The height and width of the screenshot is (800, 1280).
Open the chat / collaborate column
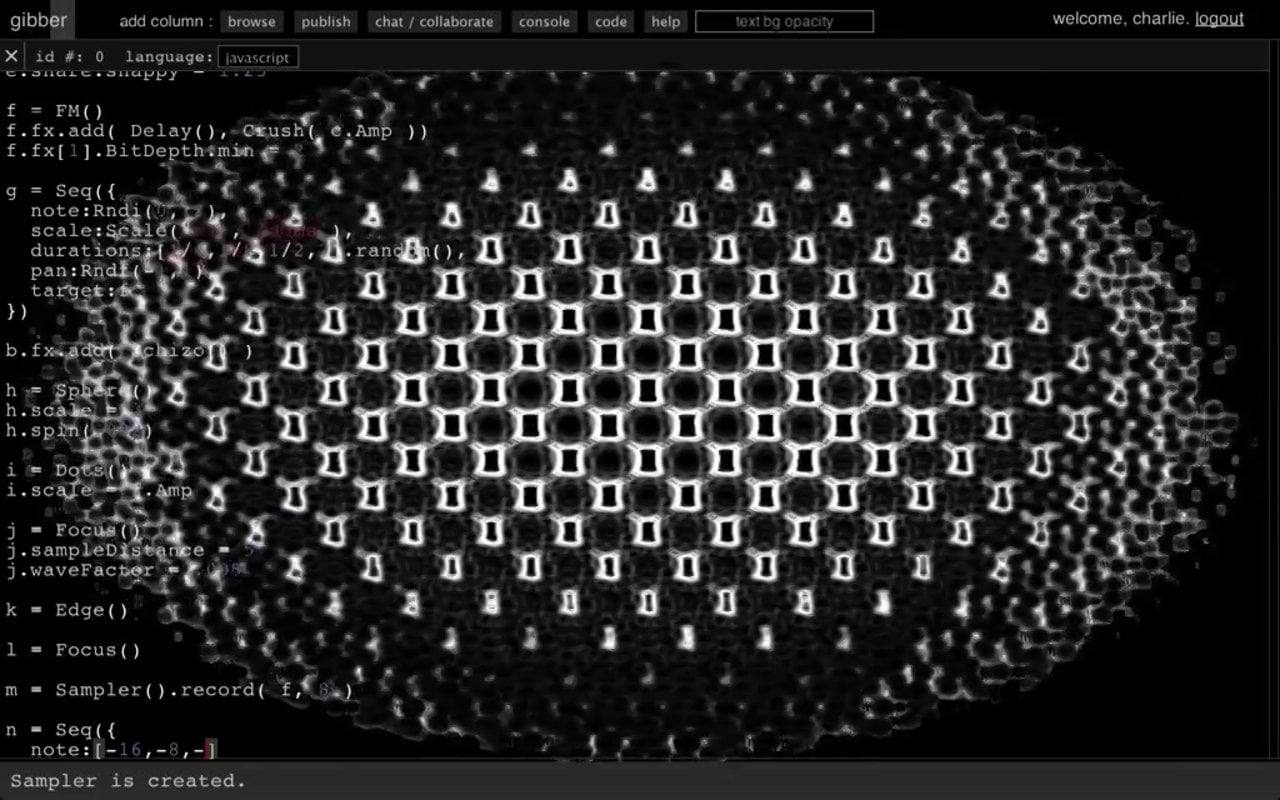(x=434, y=21)
